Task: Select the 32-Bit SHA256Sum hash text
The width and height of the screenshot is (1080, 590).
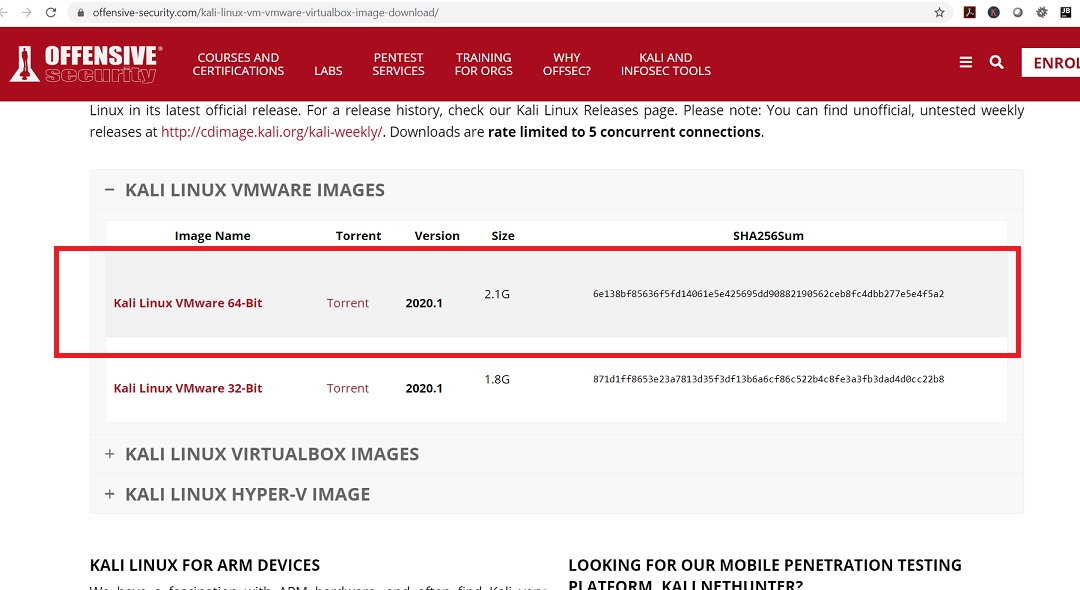Action: [x=769, y=379]
